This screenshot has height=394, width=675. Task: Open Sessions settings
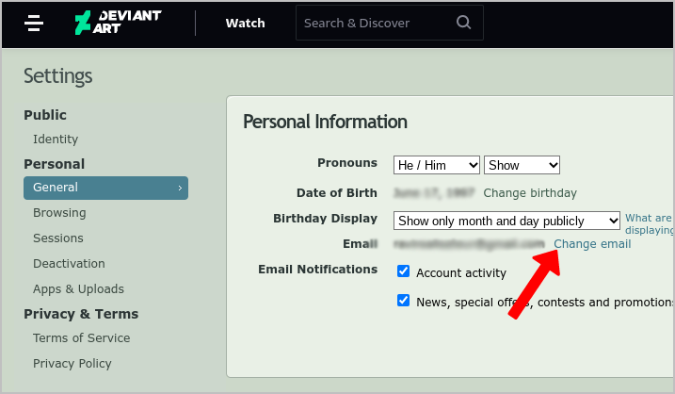(58, 238)
